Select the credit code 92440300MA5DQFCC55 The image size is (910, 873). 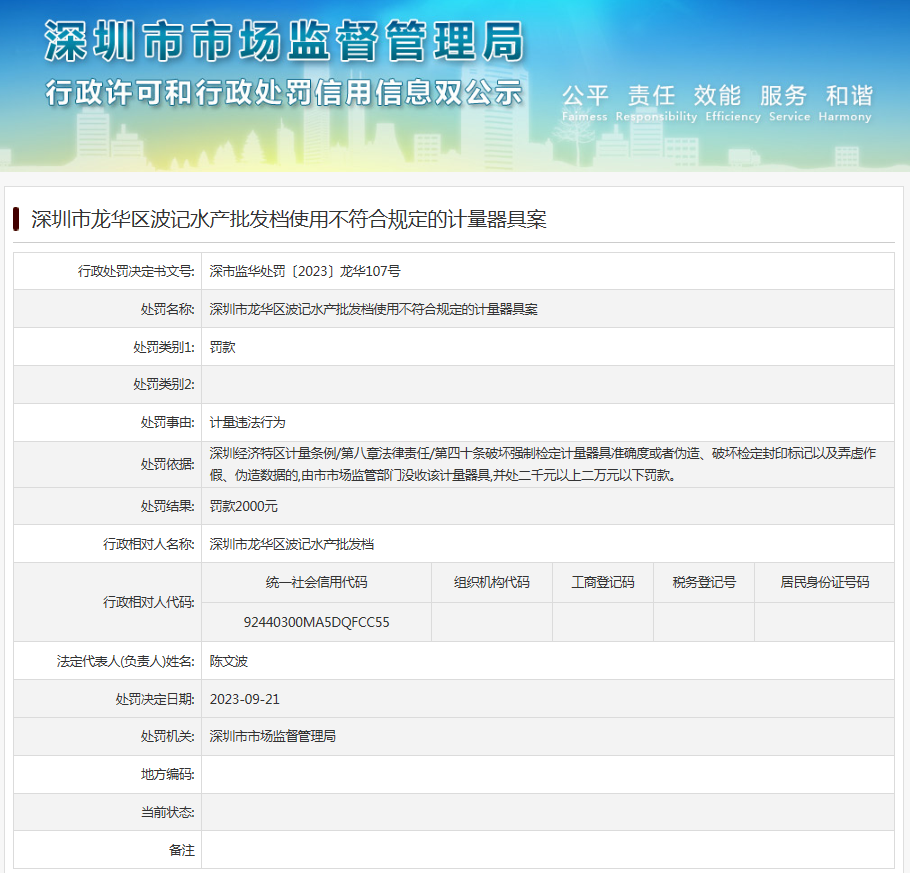tap(316, 622)
